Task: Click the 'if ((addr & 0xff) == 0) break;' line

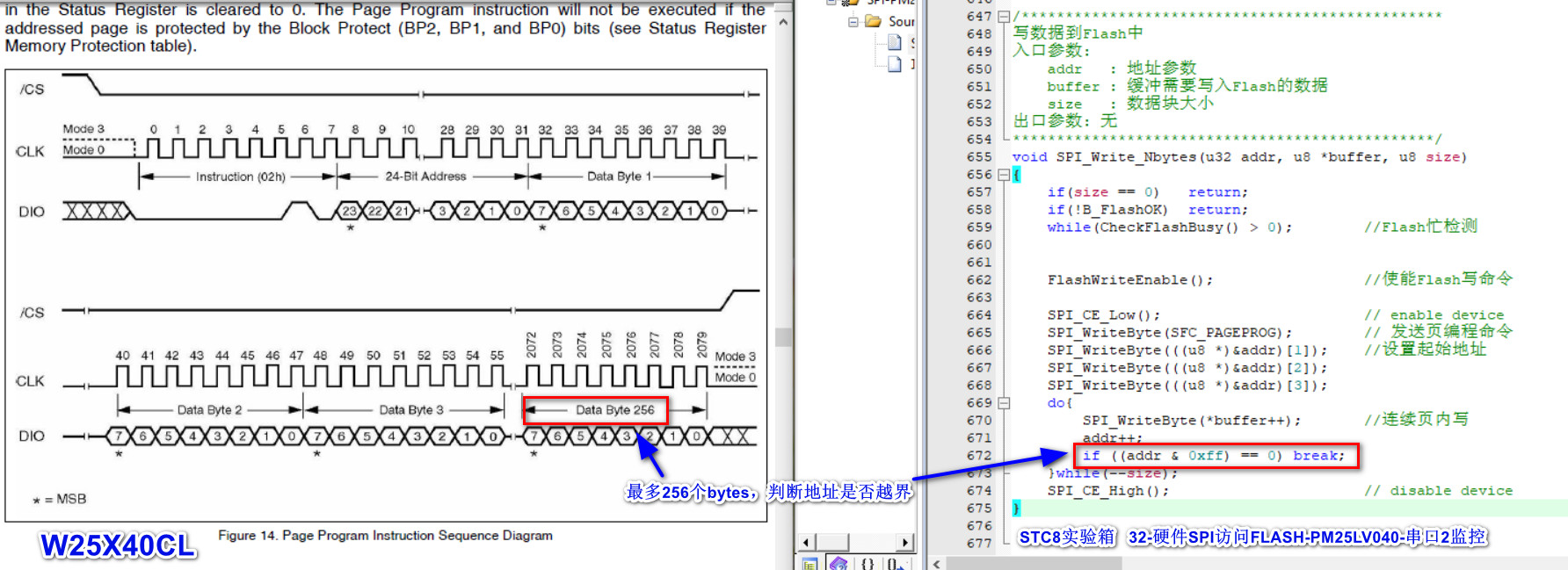Action: pos(1214,455)
